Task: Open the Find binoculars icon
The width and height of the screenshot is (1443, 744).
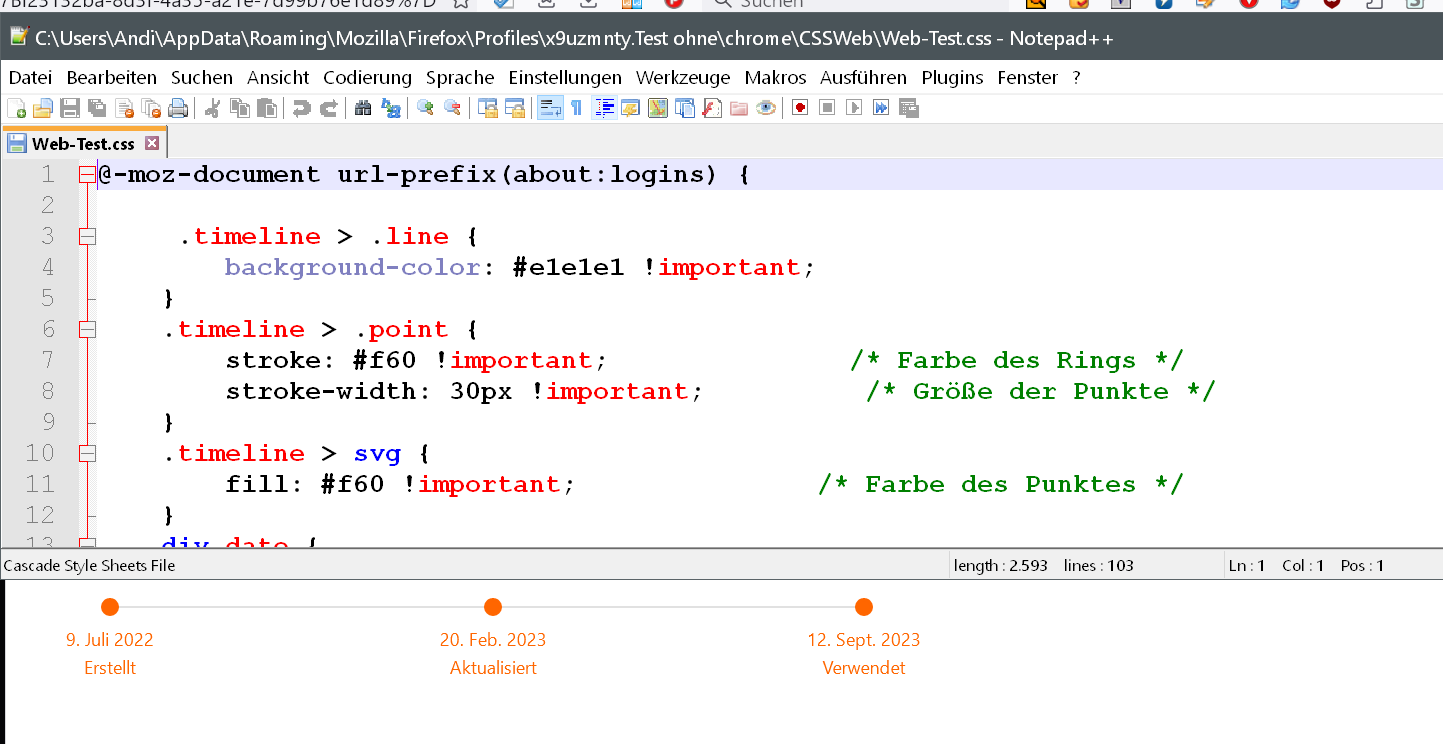Action: click(x=363, y=108)
